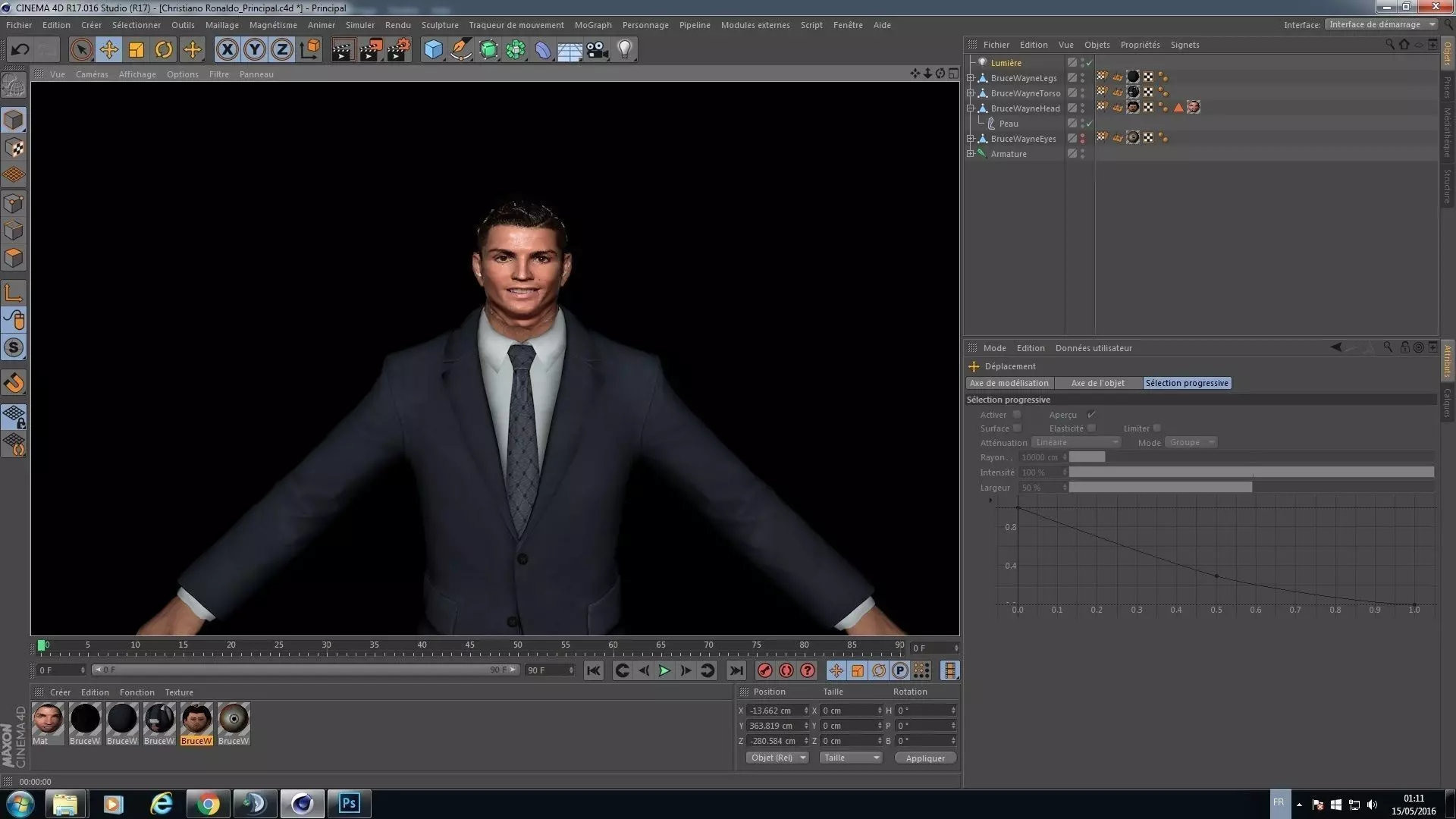Enable the Activer checkbox
1456x819 pixels.
click(1017, 415)
